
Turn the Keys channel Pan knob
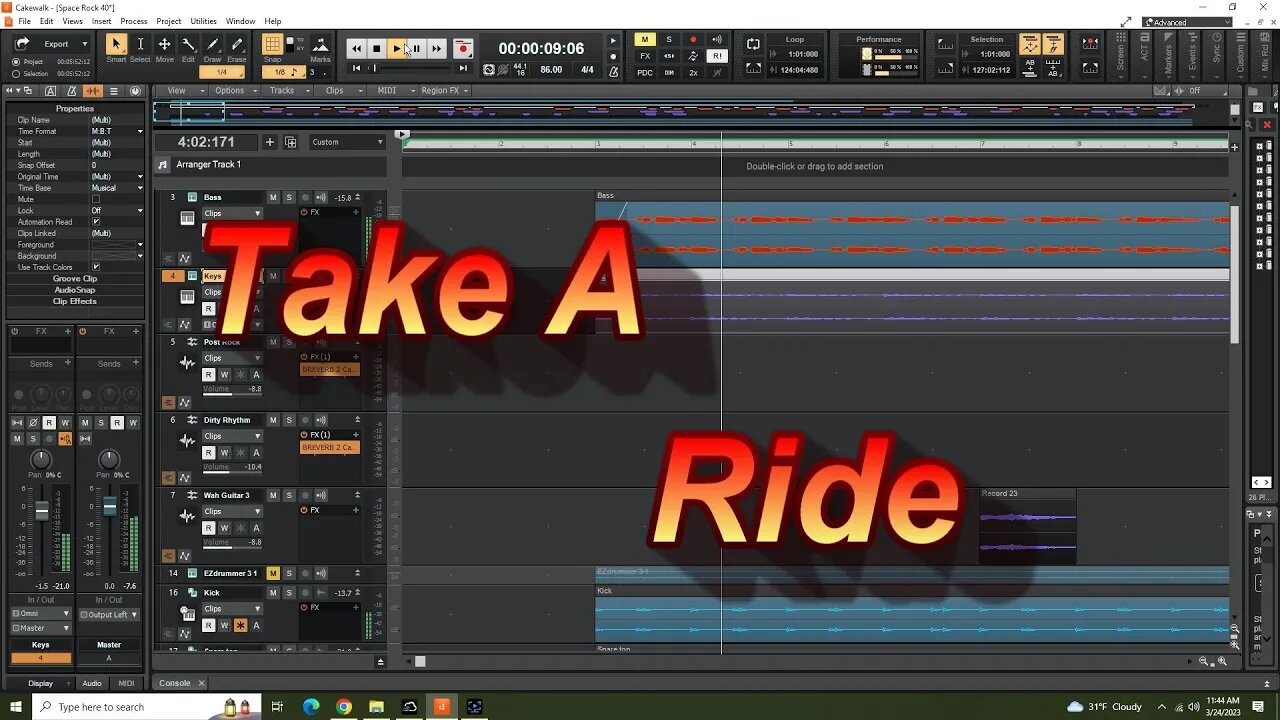pyautogui.click(x=41, y=459)
